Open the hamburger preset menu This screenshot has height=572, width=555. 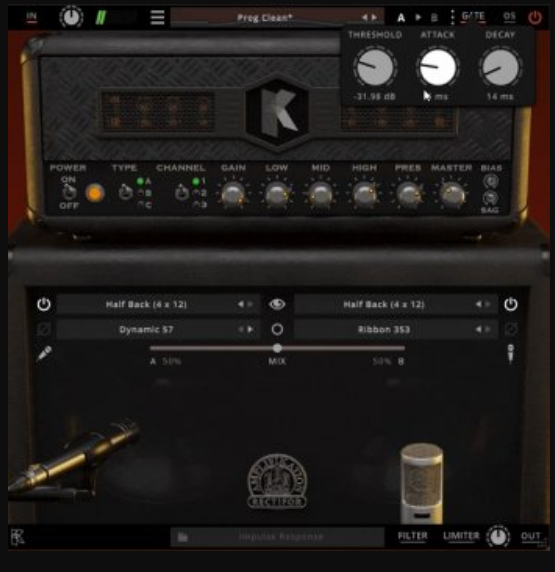(157, 17)
